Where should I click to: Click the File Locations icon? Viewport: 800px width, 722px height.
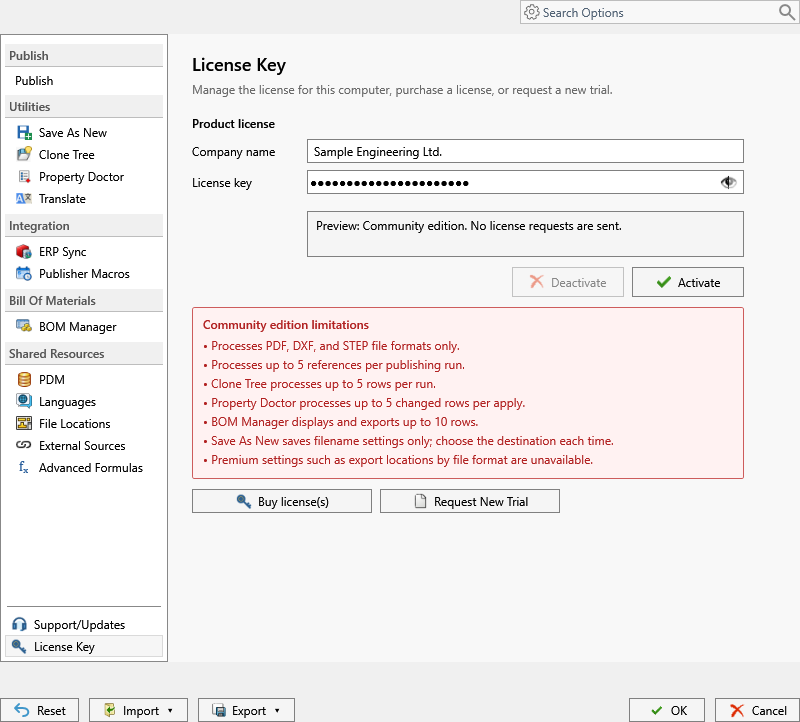click(x=24, y=423)
